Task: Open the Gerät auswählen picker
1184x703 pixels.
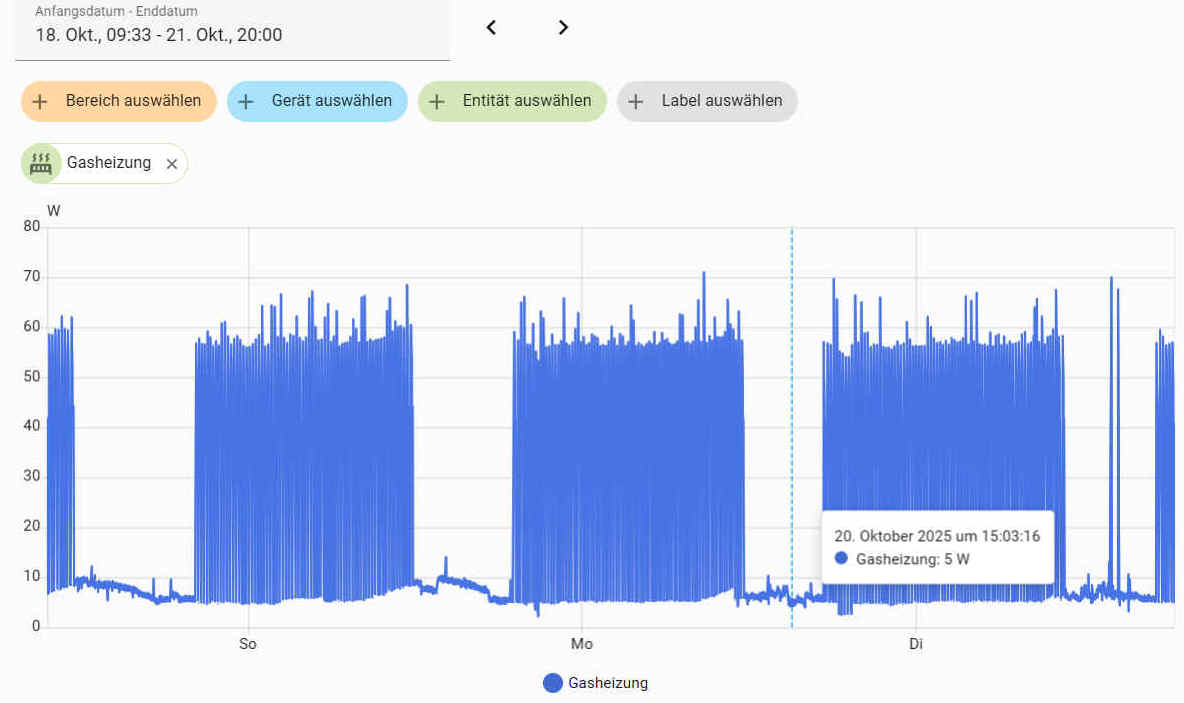Action: pos(331,101)
